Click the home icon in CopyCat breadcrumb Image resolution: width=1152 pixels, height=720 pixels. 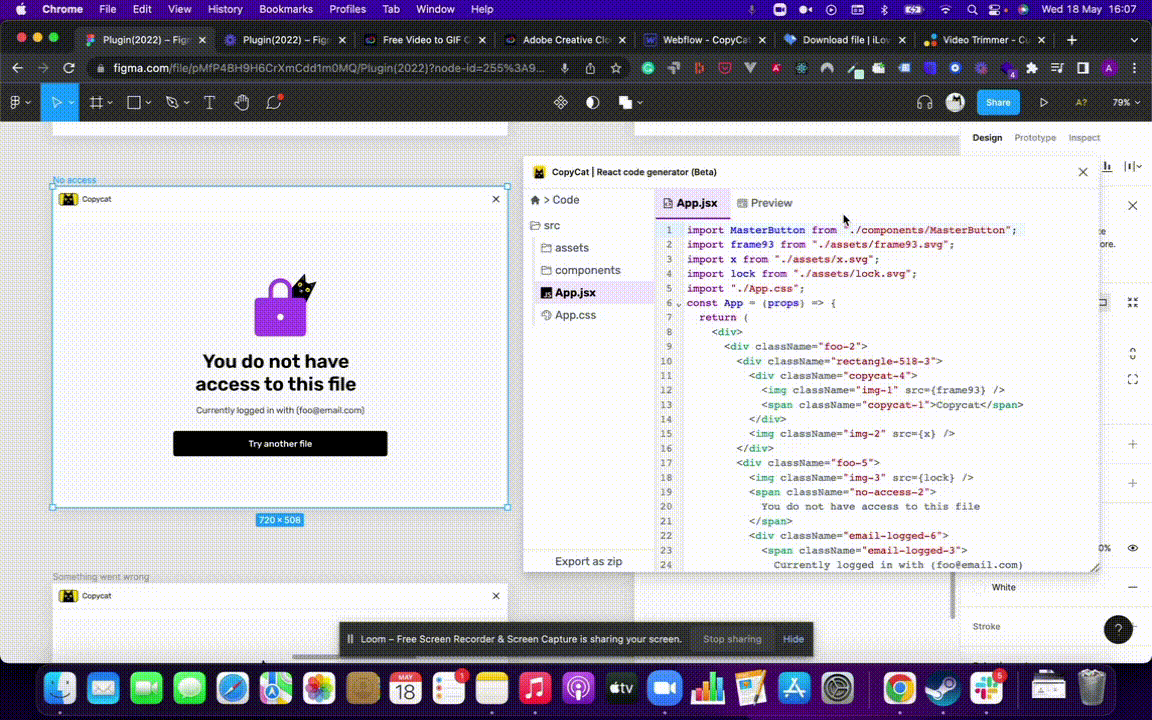[x=535, y=200]
